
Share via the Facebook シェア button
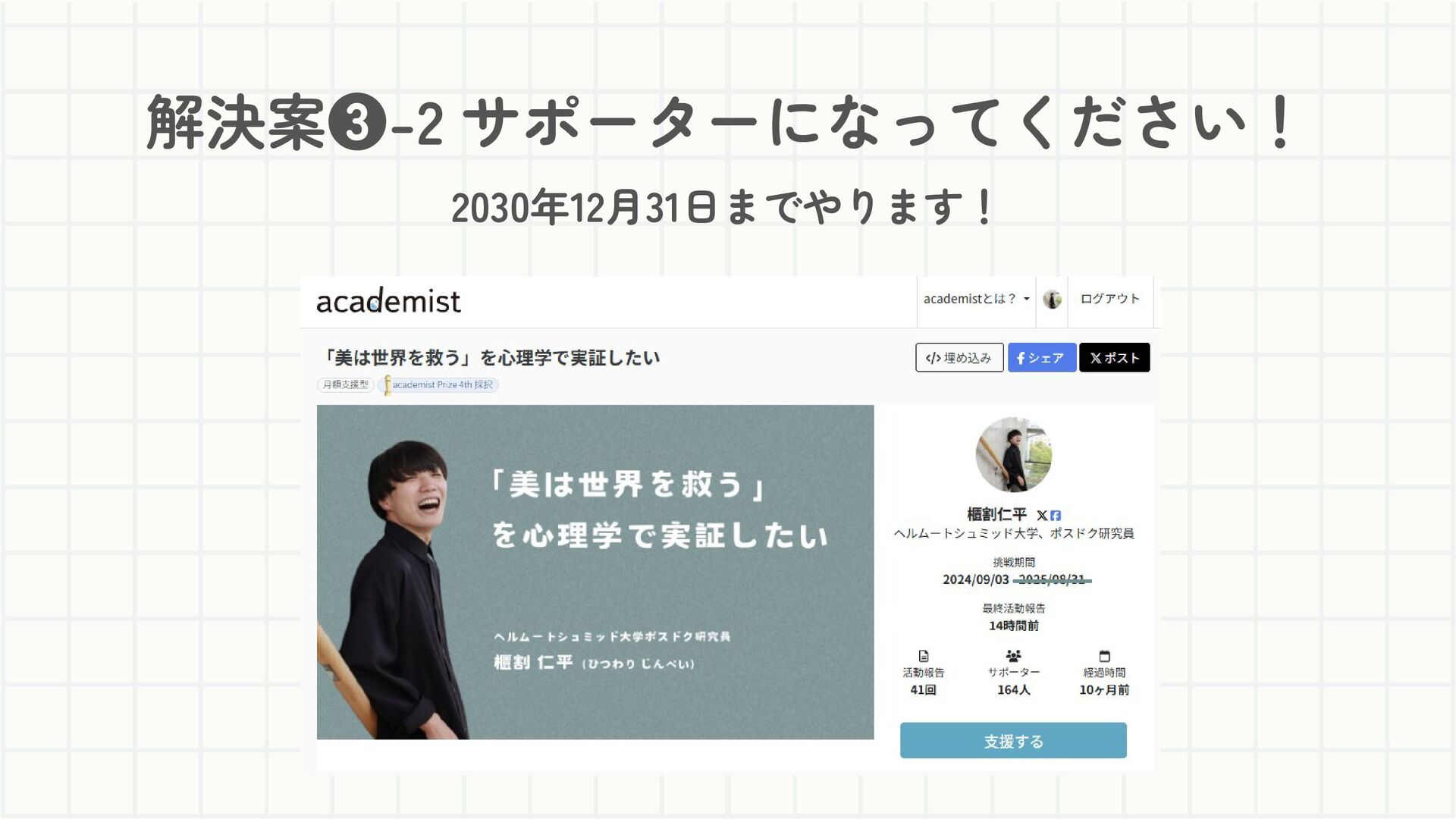click(x=1041, y=357)
